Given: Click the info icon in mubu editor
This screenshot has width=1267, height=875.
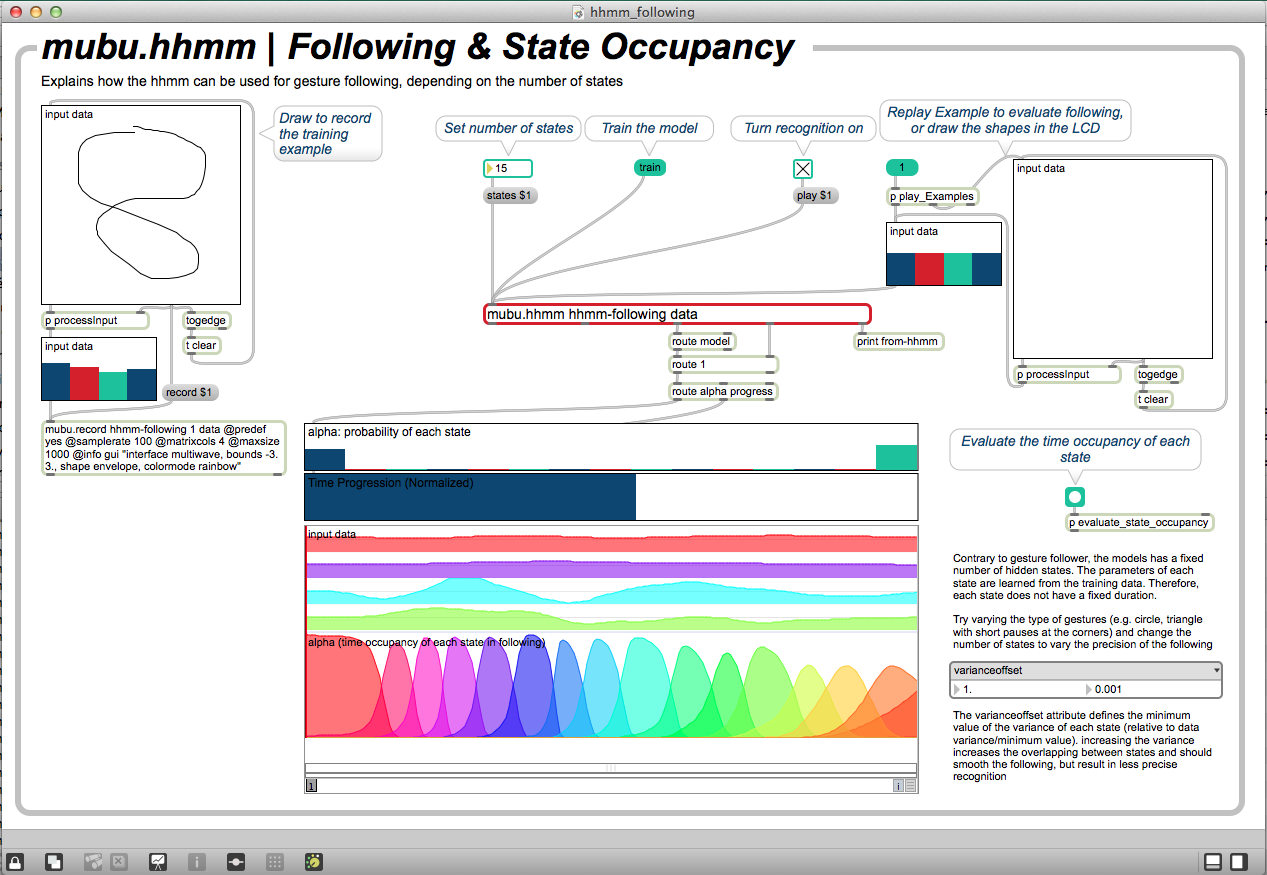Looking at the screenshot, I should (x=898, y=787).
